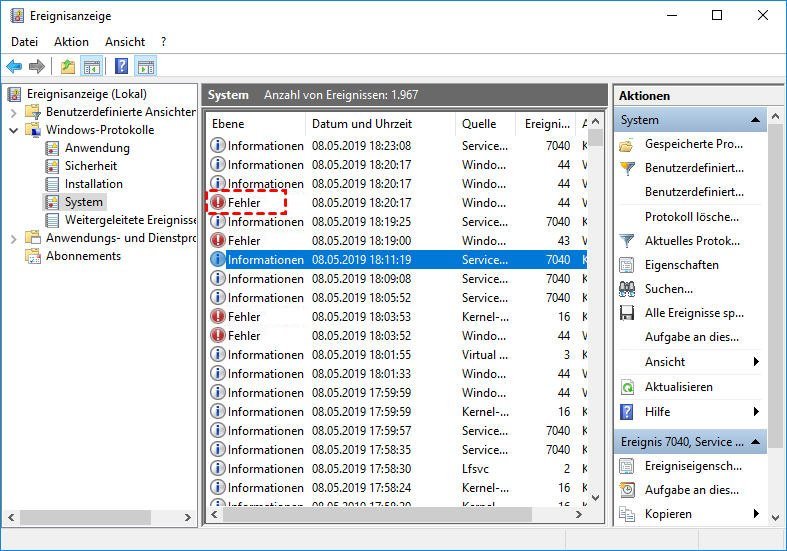Click the Eigenschaften properties icon

(627, 265)
